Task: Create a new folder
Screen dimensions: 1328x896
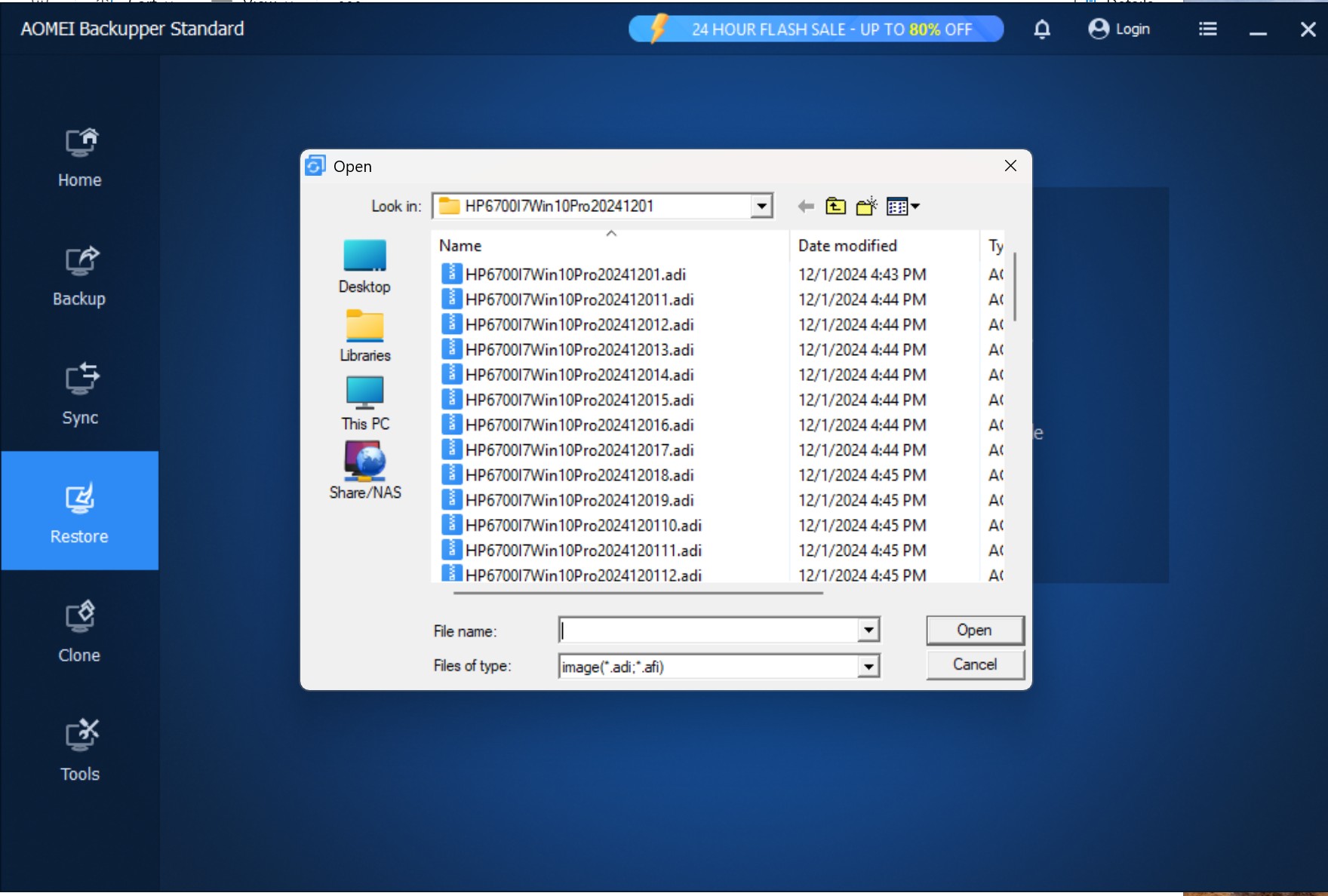Action: [x=867, y=206]
